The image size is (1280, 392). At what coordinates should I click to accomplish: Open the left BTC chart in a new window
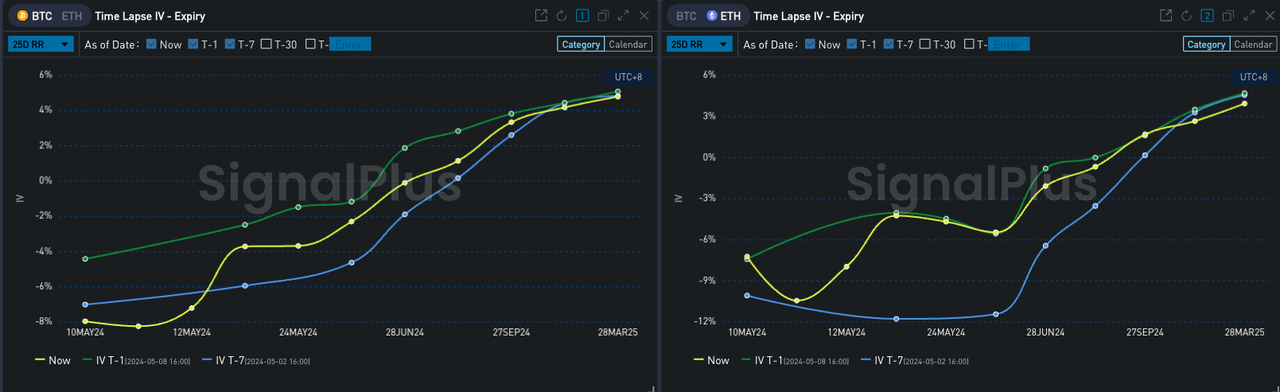(x=541, y=15)
